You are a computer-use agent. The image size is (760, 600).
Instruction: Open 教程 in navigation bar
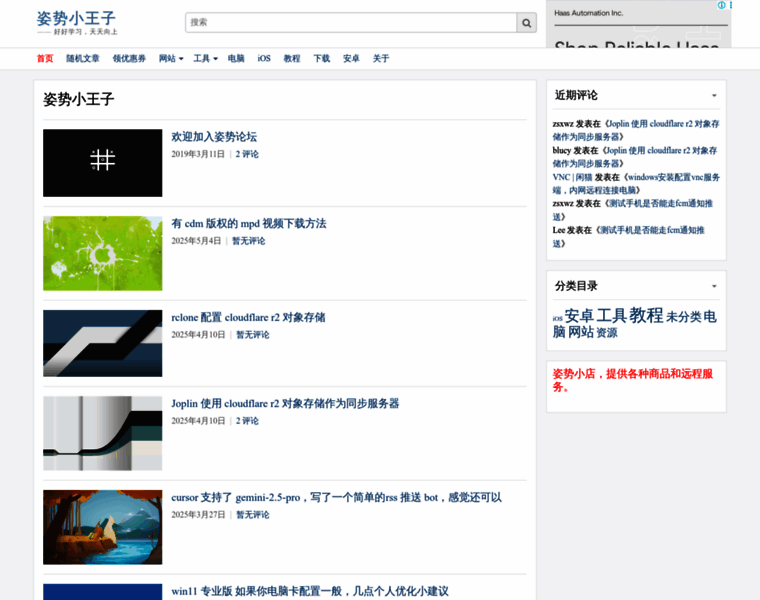tap(292, 59)
